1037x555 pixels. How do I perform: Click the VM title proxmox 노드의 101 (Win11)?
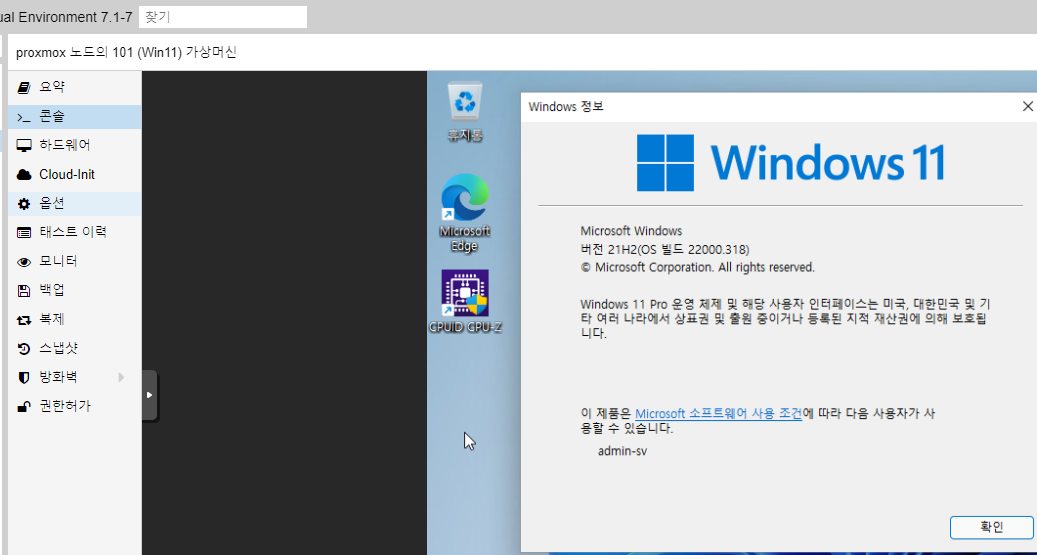(126, 52)
